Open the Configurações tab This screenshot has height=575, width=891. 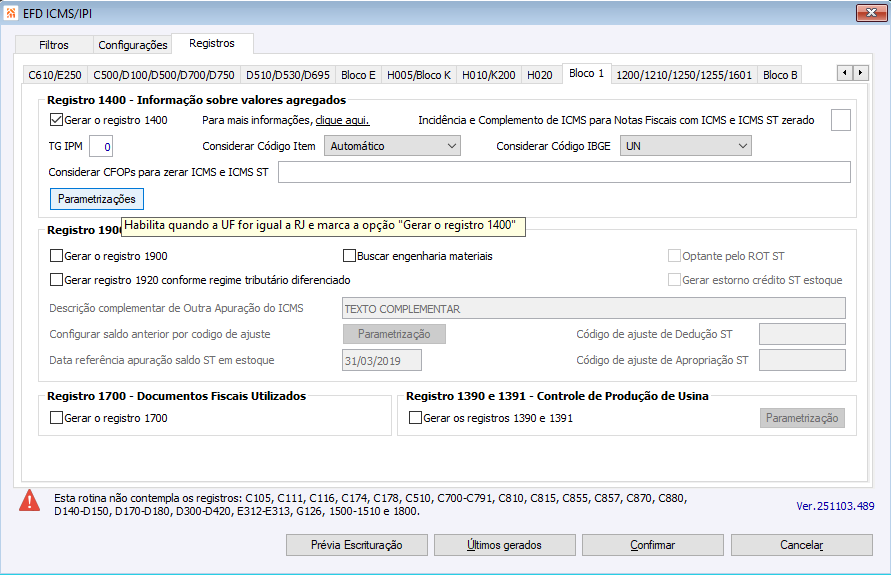point(132,45)
